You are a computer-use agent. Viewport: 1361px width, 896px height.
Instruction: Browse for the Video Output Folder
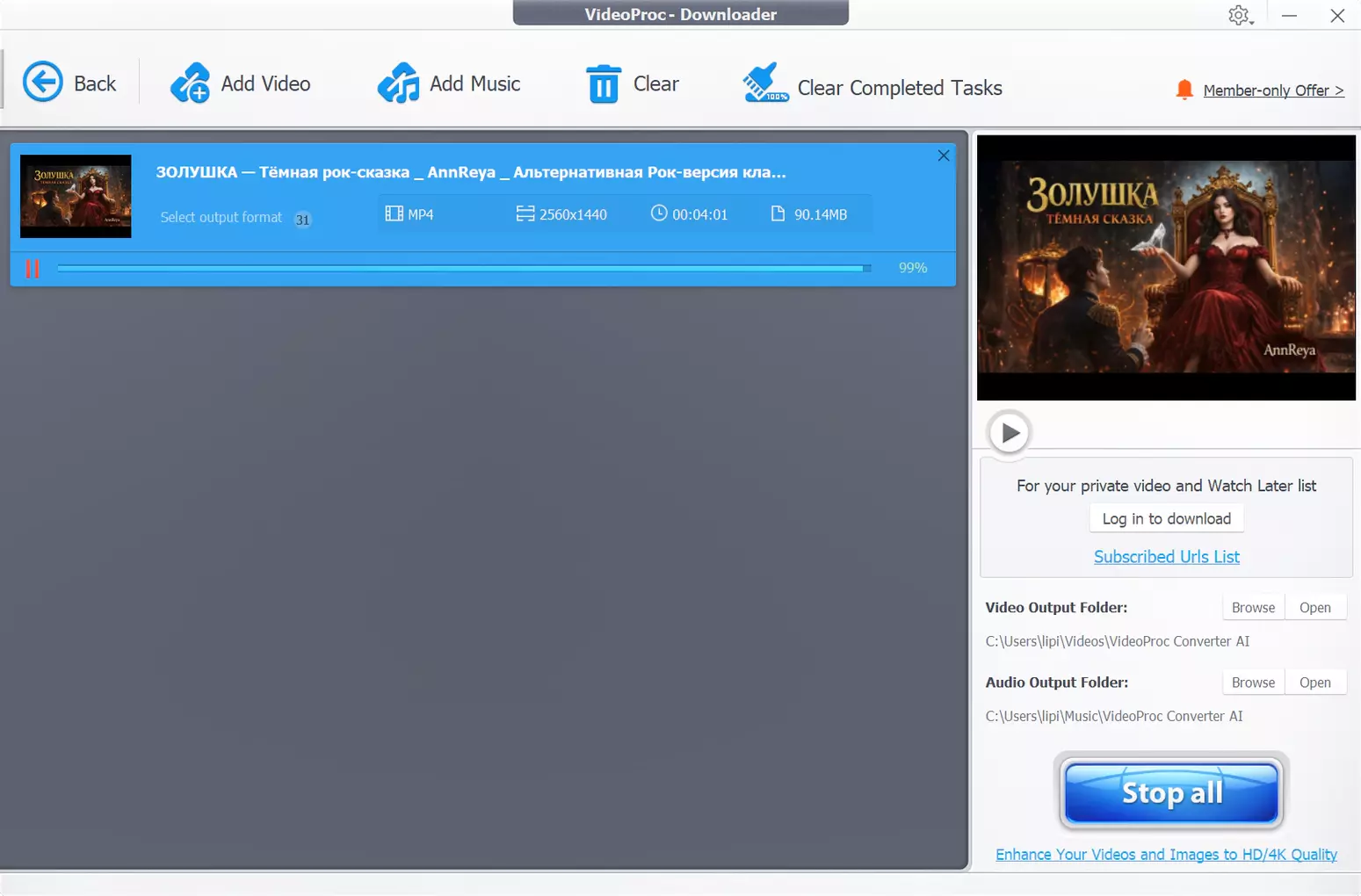point(1252,608)
